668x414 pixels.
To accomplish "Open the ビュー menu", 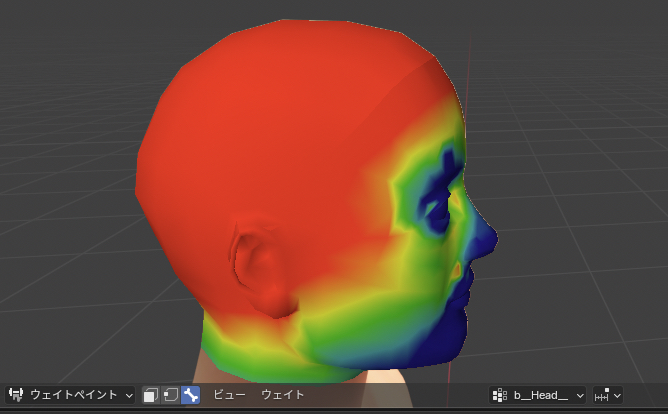I will coord(229,395).
